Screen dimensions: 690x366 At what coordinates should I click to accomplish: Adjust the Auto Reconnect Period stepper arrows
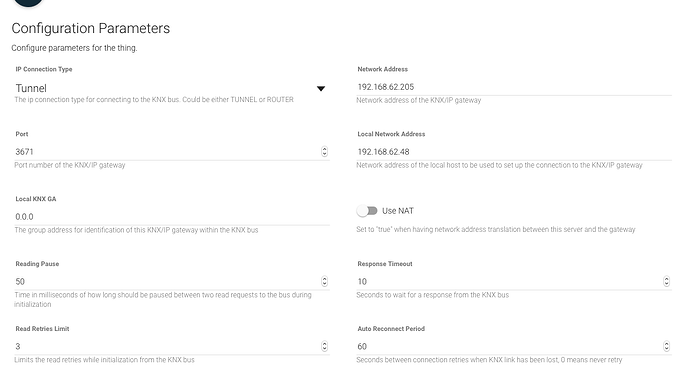(x=667, y=346)
